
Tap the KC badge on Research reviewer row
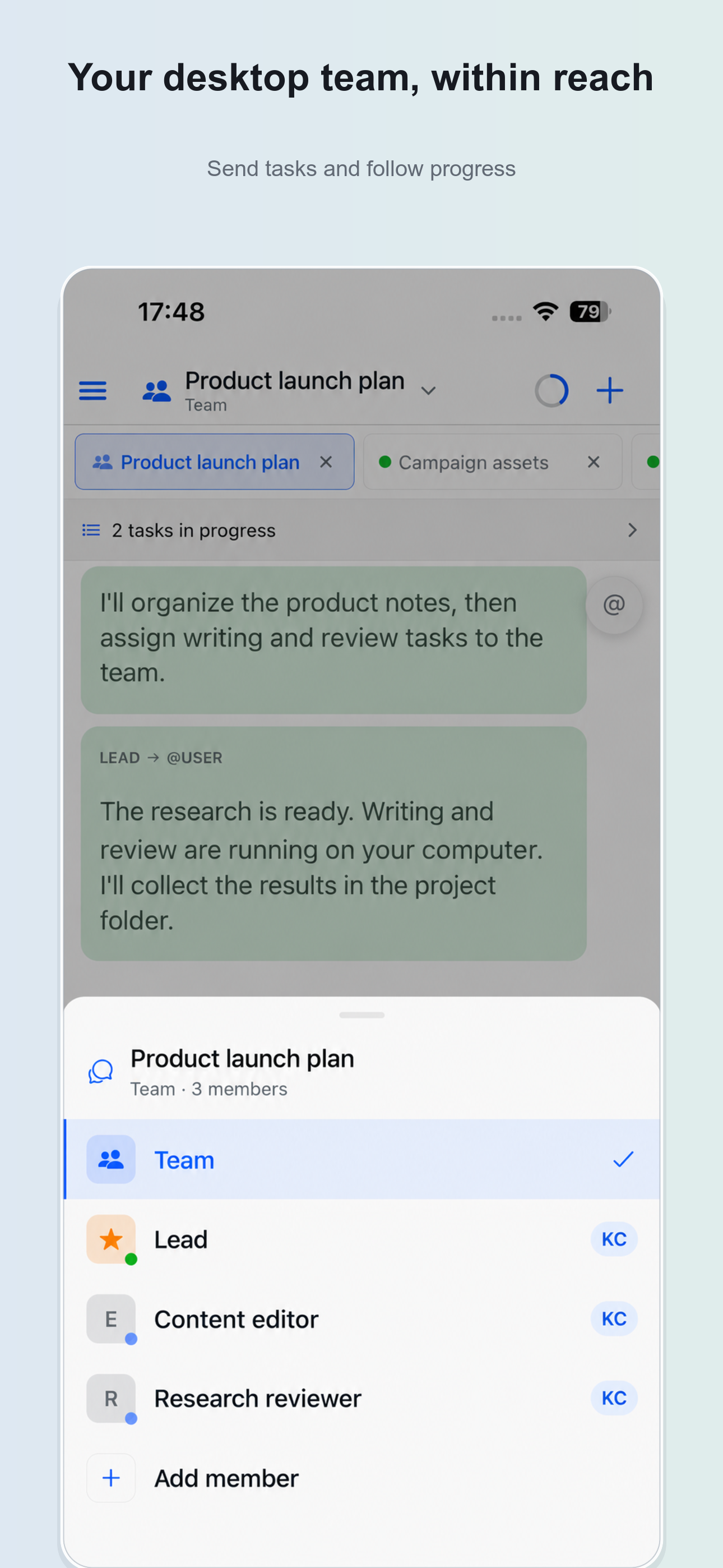pyautogui.click(x=614, y=1398)
